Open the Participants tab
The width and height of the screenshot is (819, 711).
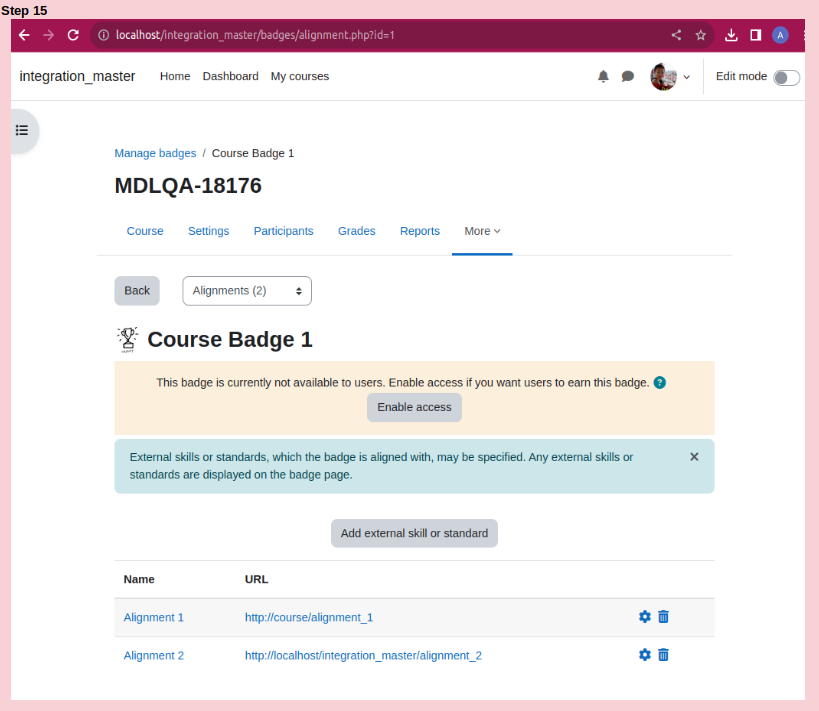tap(284, 231)
